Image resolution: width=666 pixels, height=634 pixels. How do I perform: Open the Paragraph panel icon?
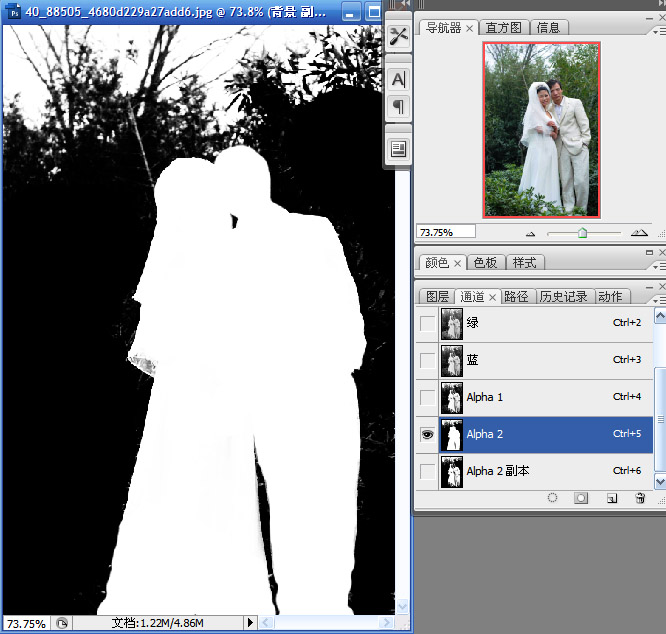[398, 106]
